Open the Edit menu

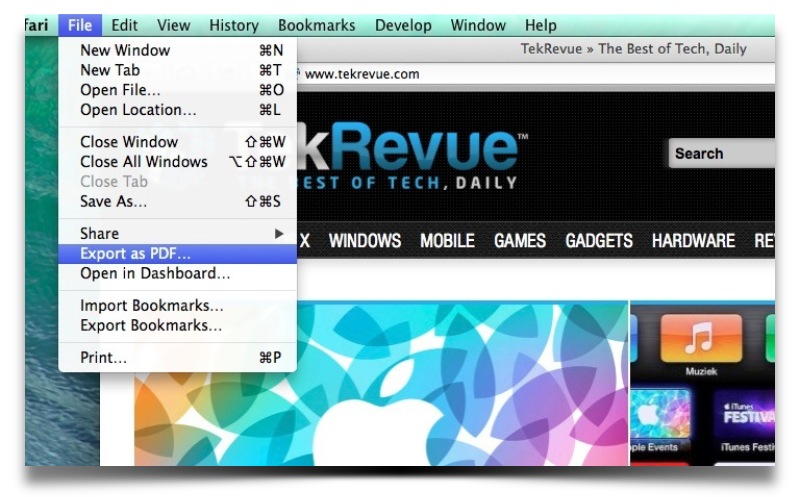[124, 25]
